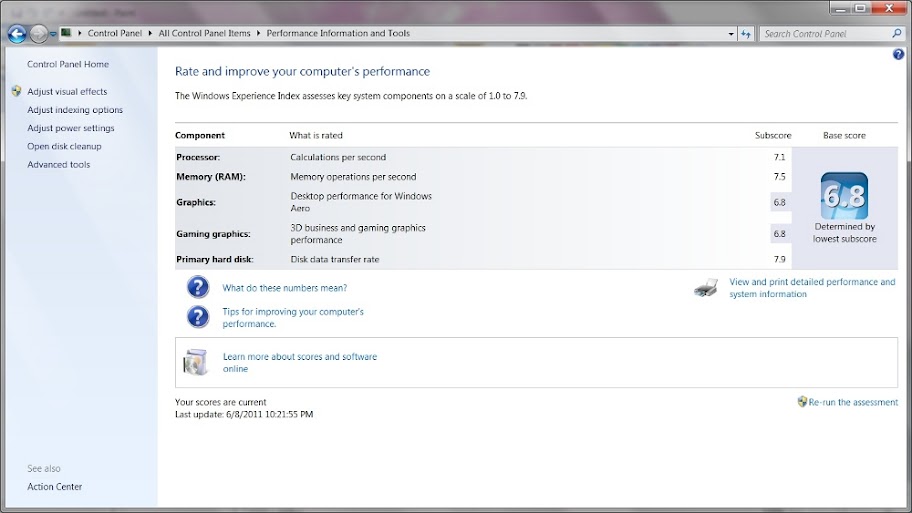Viewport: 912px width, 513px height.
Task: Open Advanced tools
Action: pos(59,165)
